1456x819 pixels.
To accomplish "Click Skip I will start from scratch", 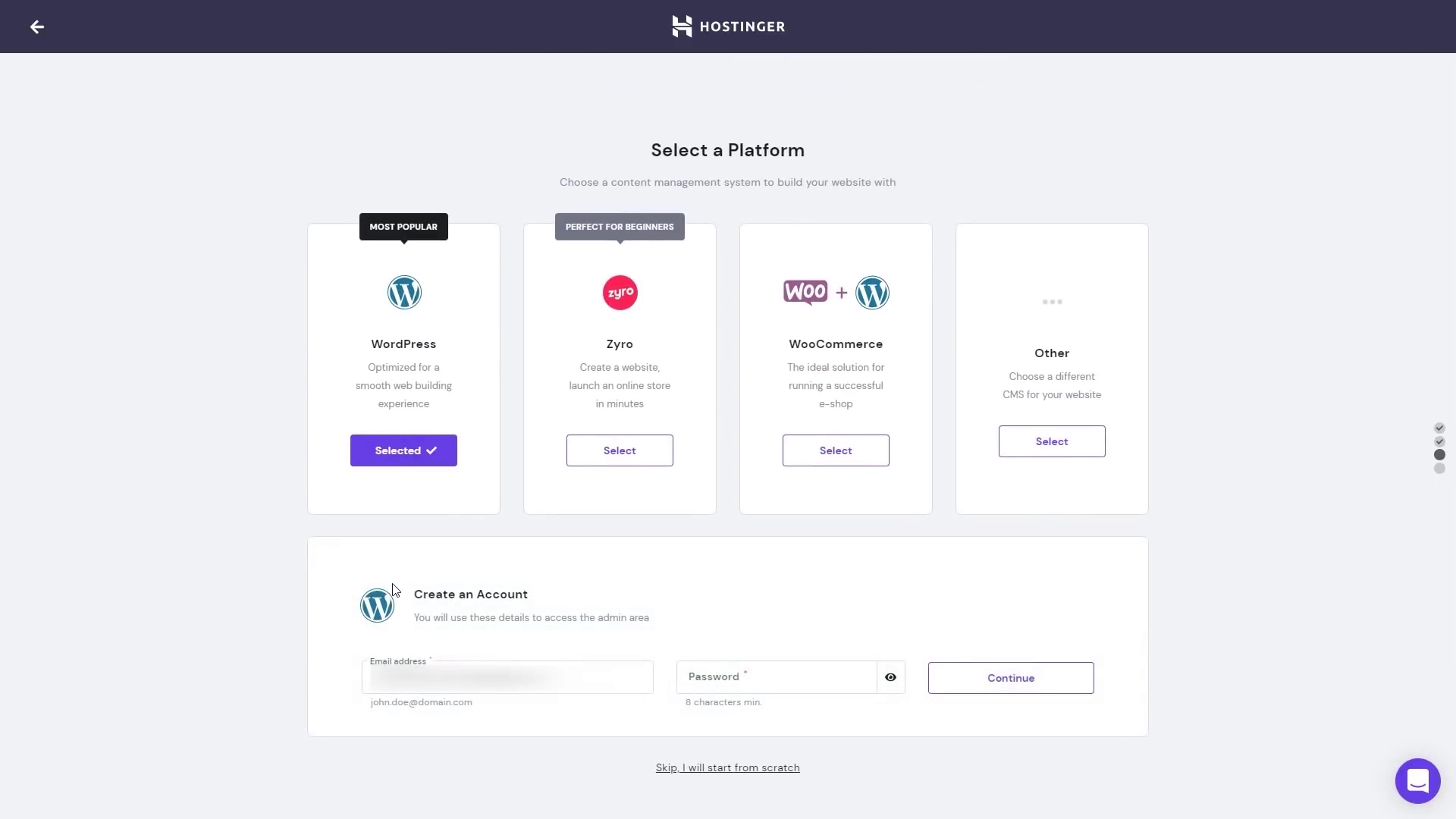I will click(x=727, y=767).
